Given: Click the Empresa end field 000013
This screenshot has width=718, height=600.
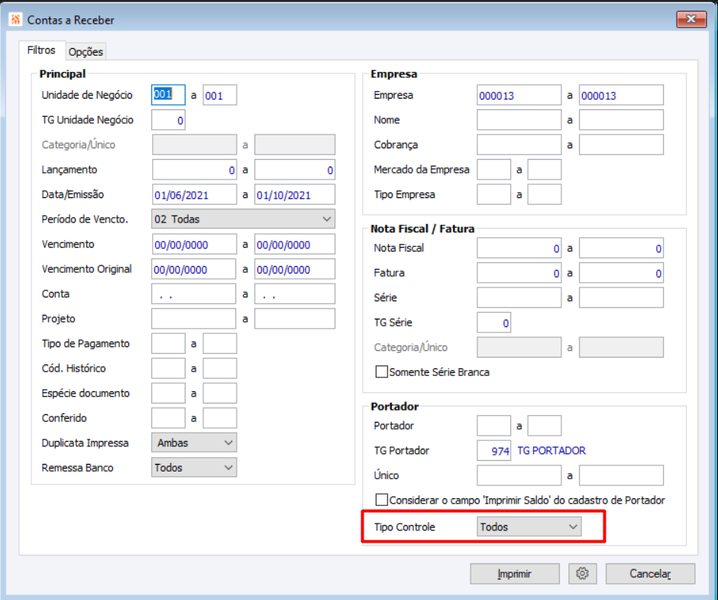Looking at the screenshot, I should pos(621,95).
